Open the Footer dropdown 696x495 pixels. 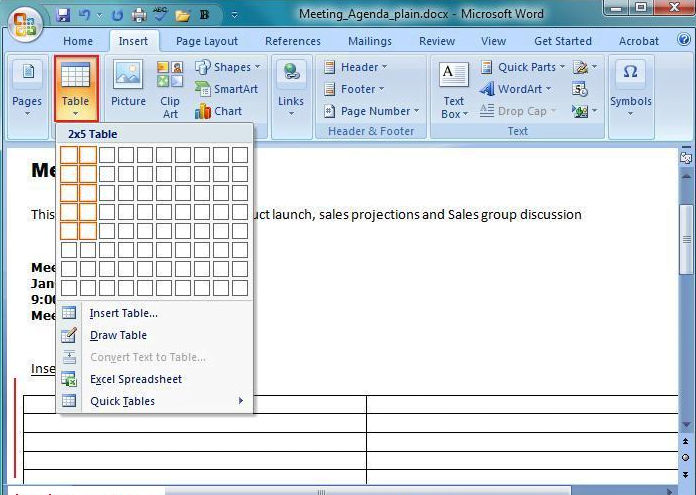tap(354, 89)
